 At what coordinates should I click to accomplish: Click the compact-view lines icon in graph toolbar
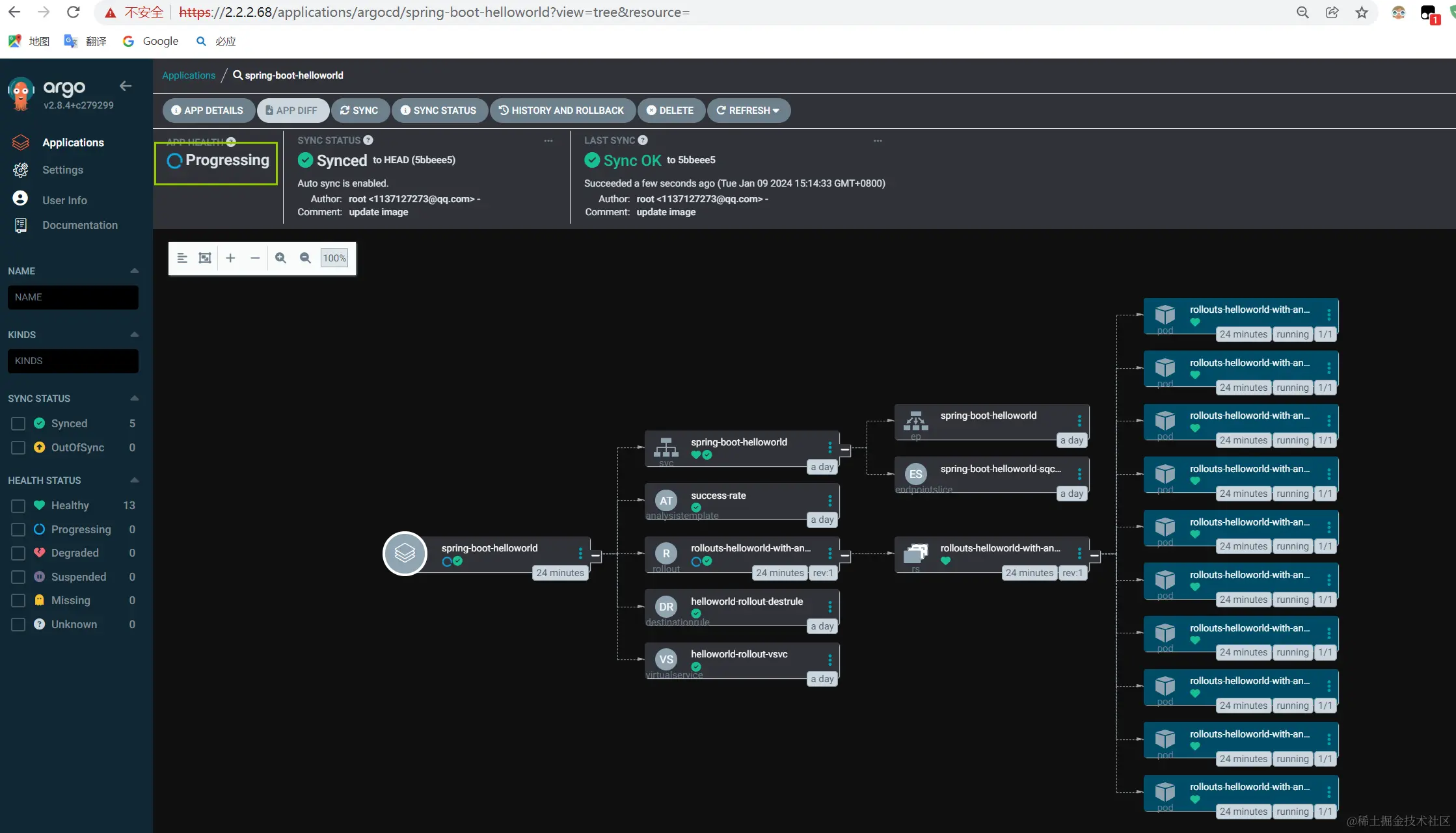point(182,258)
